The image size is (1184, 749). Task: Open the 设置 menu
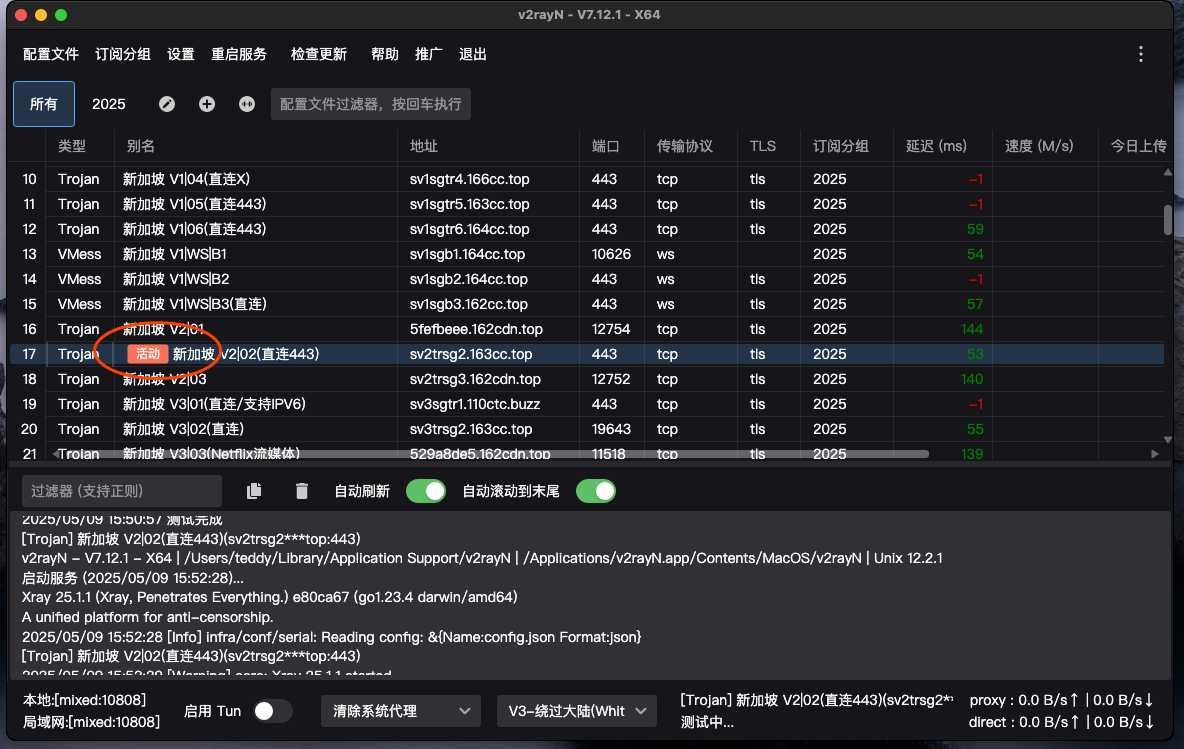click(181, 54)
